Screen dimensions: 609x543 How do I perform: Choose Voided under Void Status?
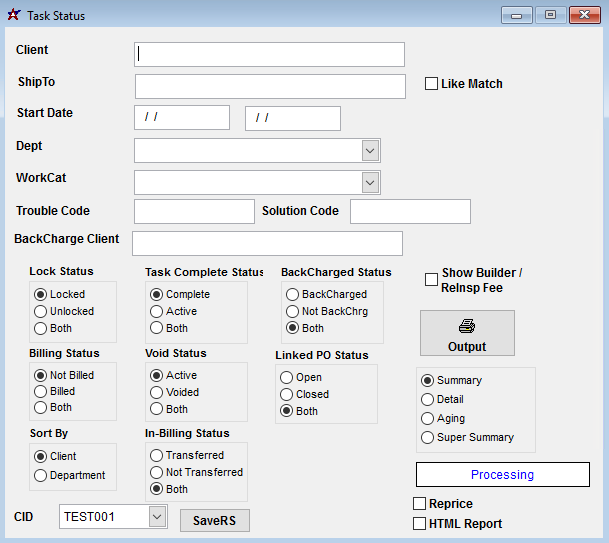click(x=157, y=392)
